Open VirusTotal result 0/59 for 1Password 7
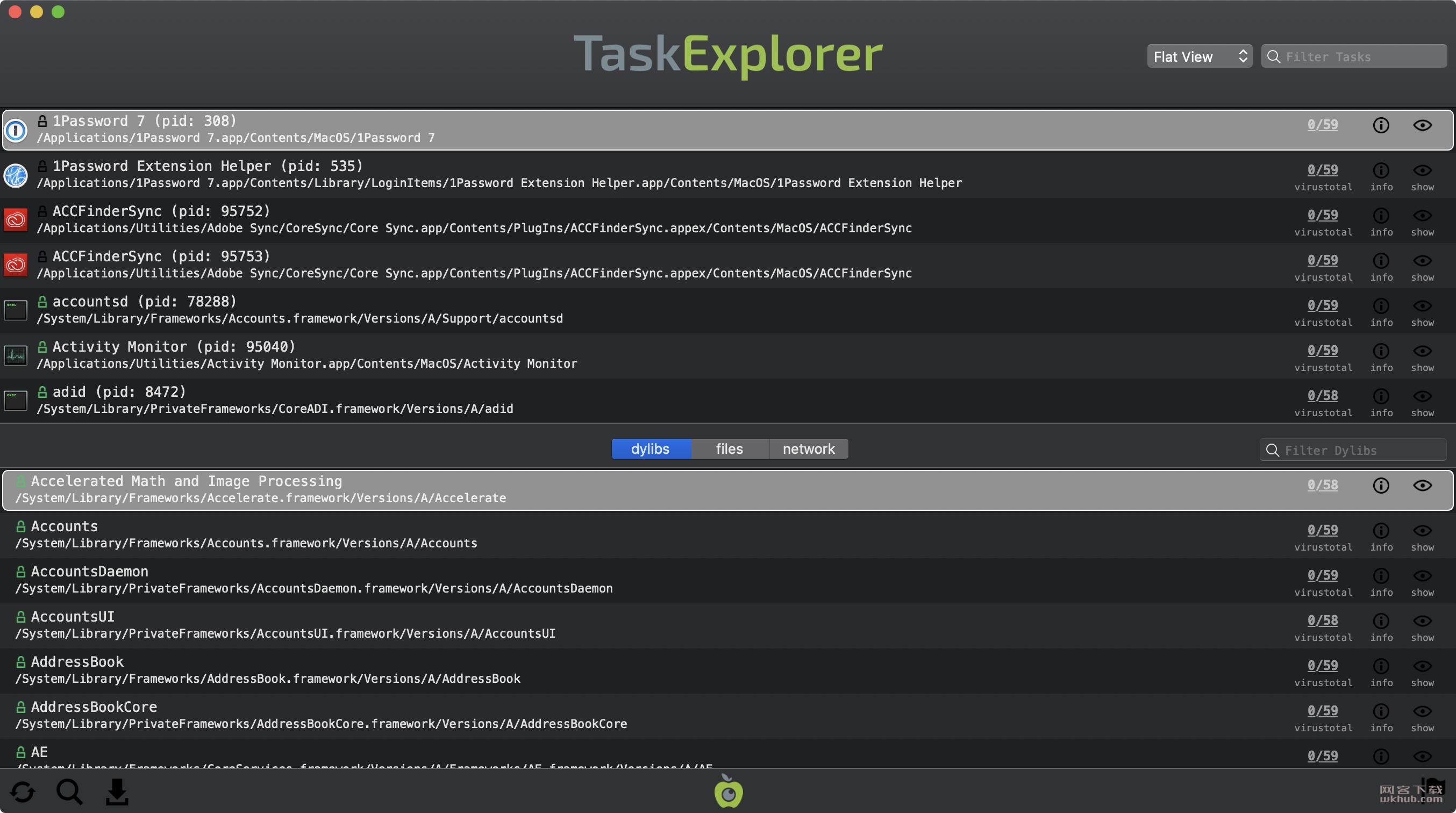The image size is (1456, 813). [x=1323, y=124]
